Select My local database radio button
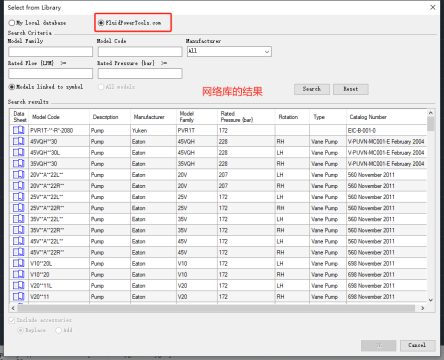The height and width of the screenshot is (360, 444). coord(12,23)
